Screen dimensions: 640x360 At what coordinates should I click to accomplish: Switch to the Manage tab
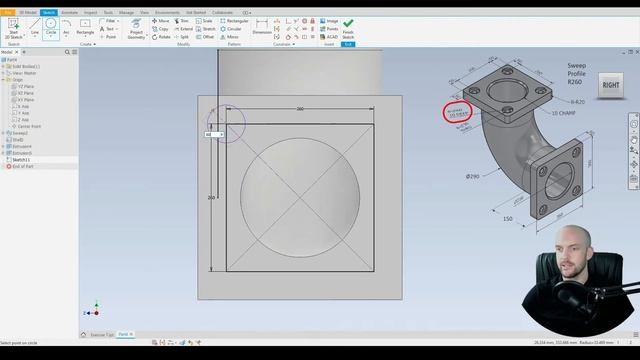pyautogui.click(x=126, y=13)
